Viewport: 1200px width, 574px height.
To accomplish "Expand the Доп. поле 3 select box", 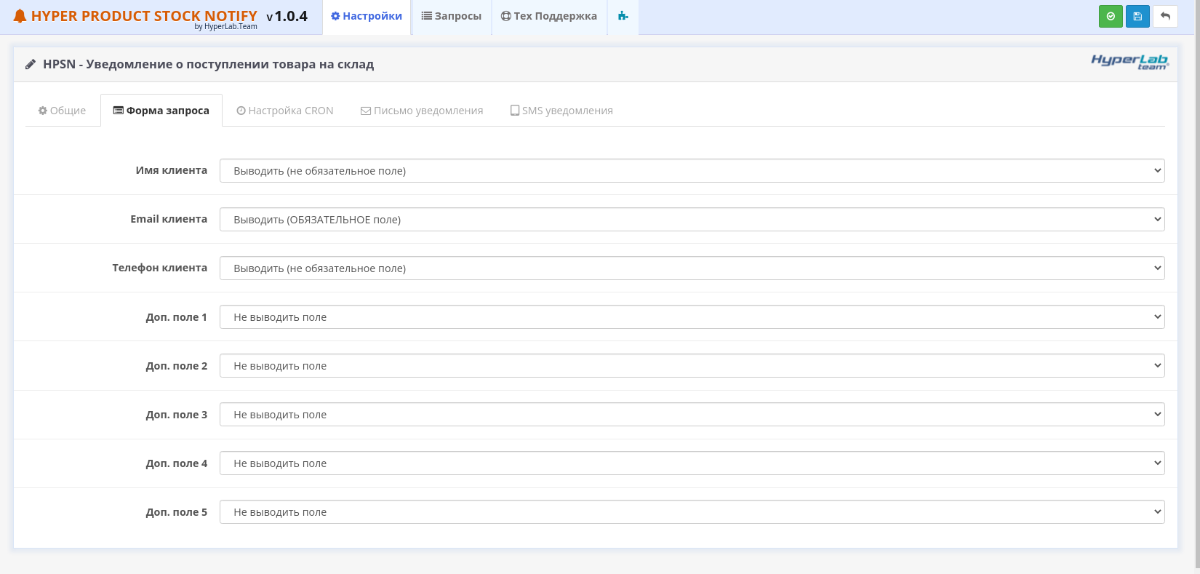I will pyautogui.click(x=692, y=414).
